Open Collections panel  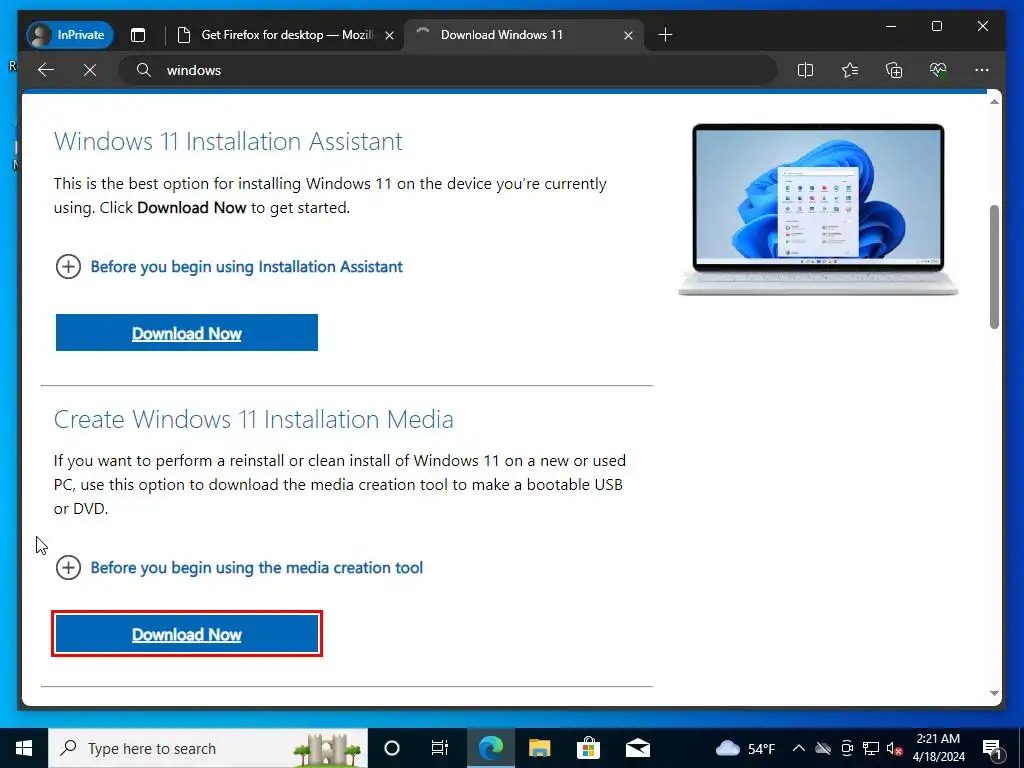pos(893,70)
